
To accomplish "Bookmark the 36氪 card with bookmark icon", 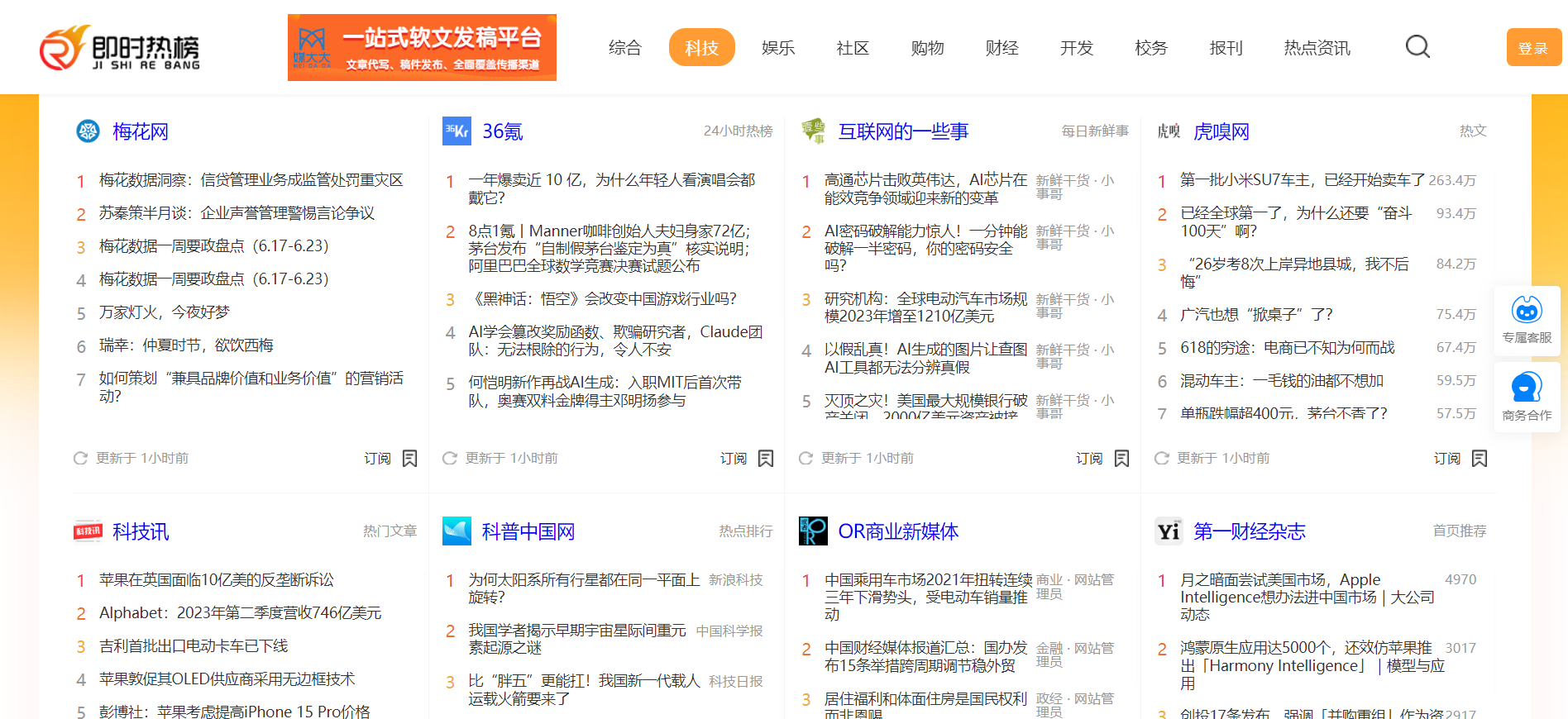I will (x=766, y=458).
